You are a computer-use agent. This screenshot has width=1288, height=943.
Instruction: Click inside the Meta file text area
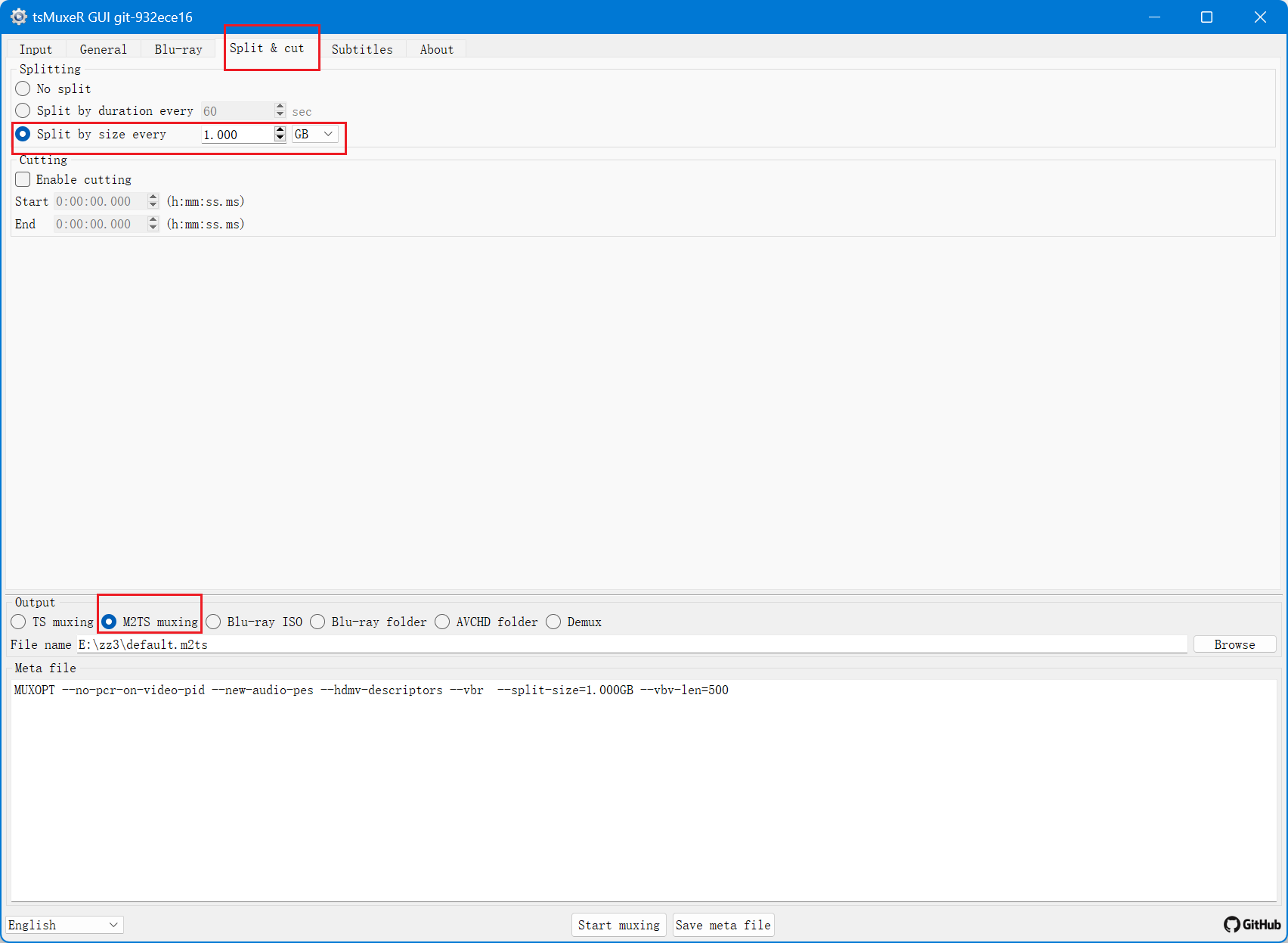click(x=644, y=790)
